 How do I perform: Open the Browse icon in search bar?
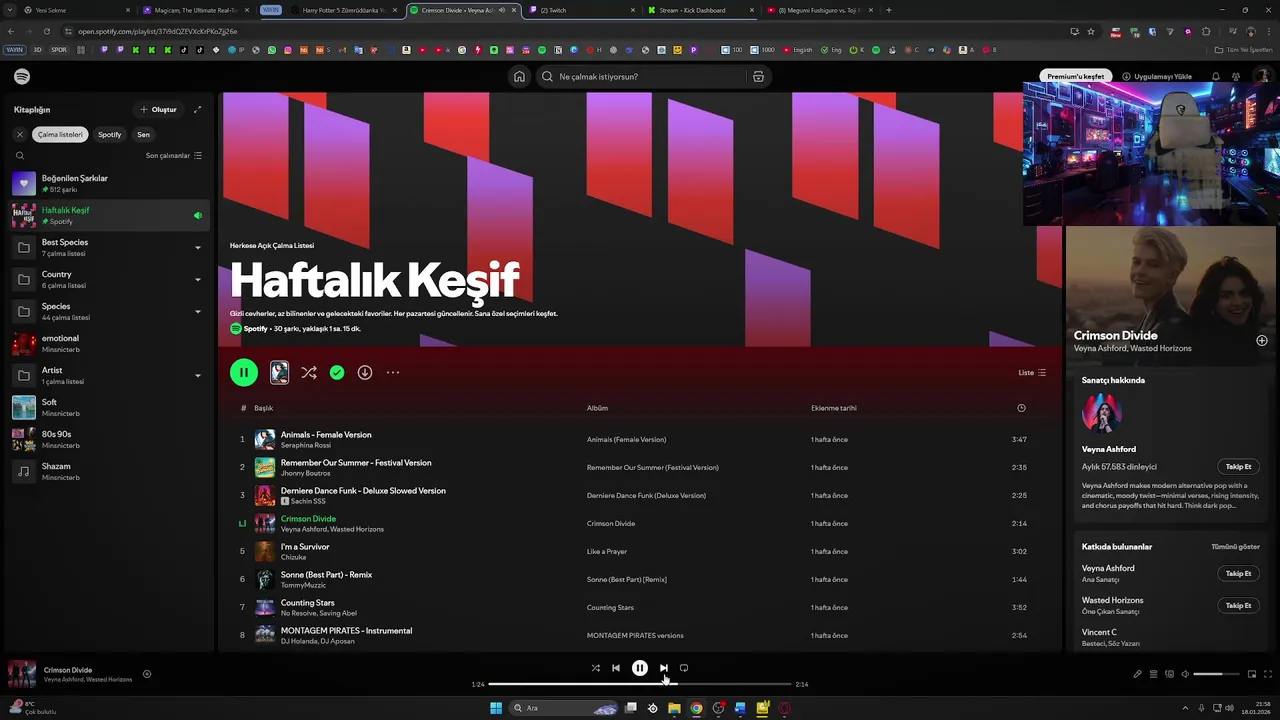click(x=758, y=77)
